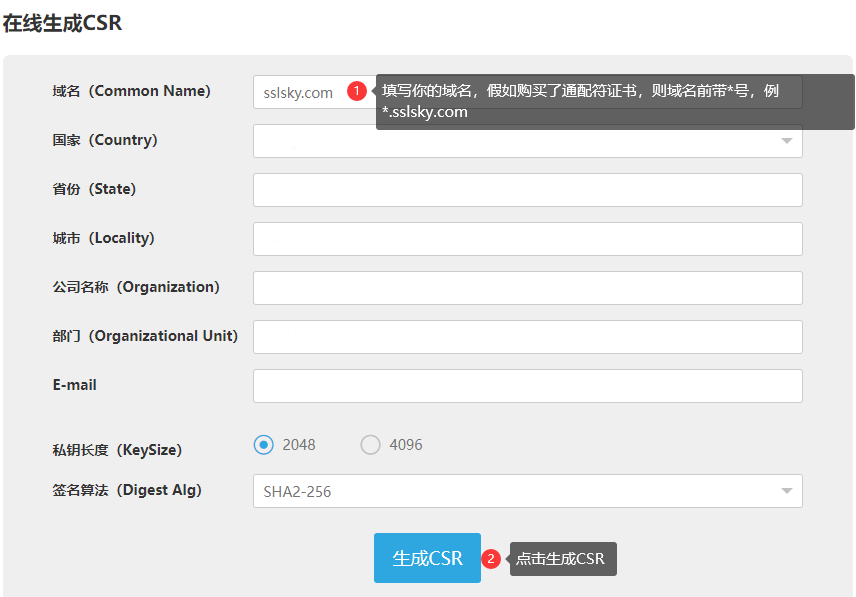
Task: Click the Organization company name field
Action: pyautogui.click(x=527, y=288)
